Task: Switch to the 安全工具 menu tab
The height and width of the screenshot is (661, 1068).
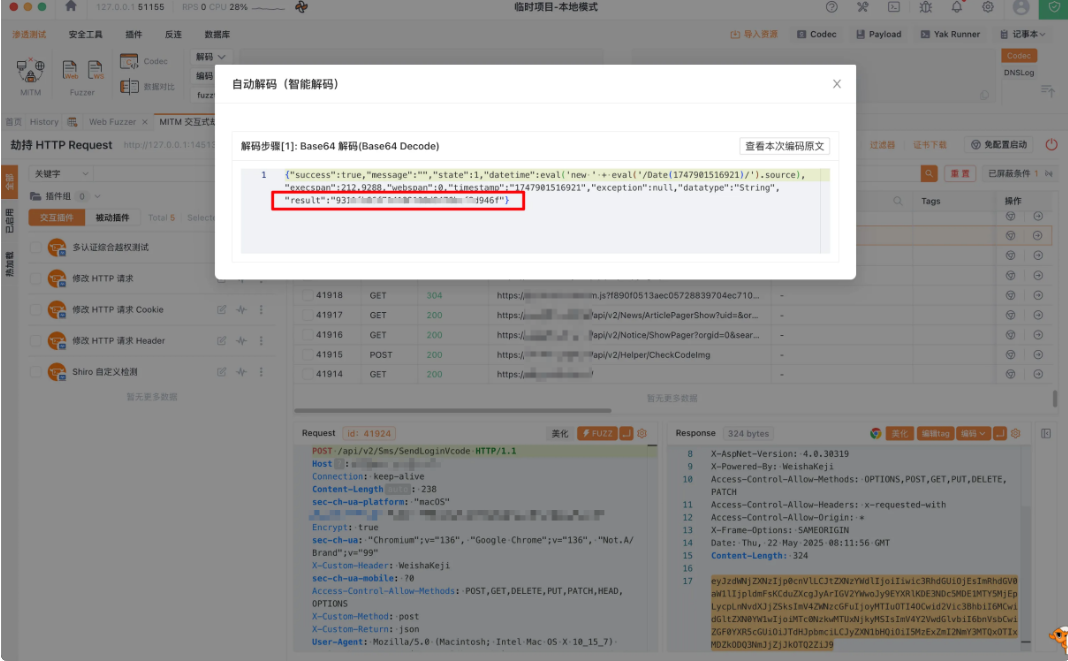Action: pos(85,34)
